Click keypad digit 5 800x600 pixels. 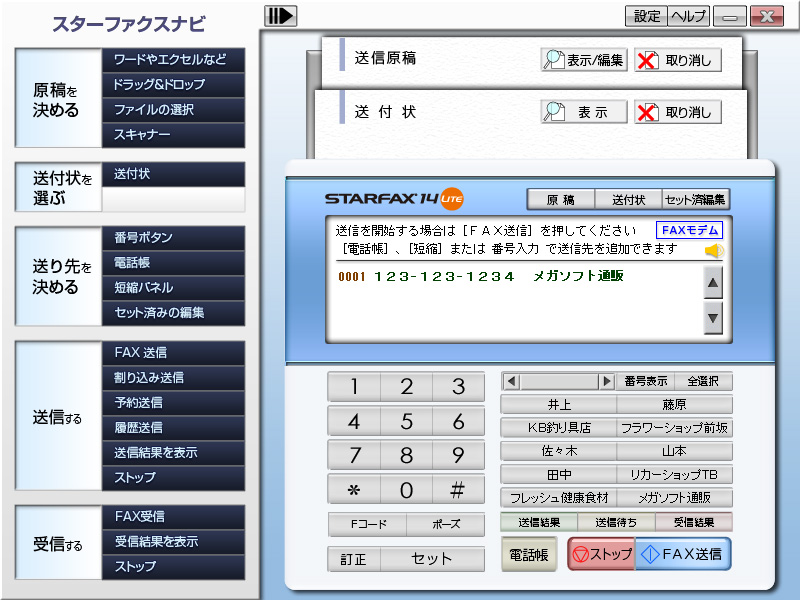pos(407,421)
